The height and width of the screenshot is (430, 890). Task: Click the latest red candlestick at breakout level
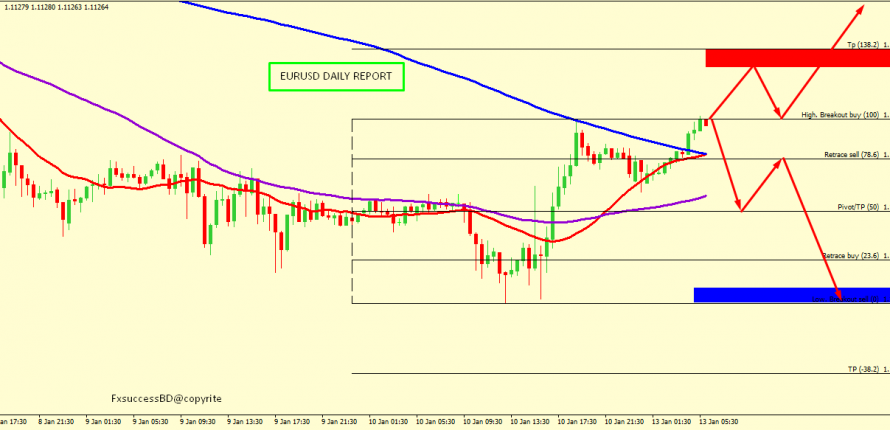706,122
